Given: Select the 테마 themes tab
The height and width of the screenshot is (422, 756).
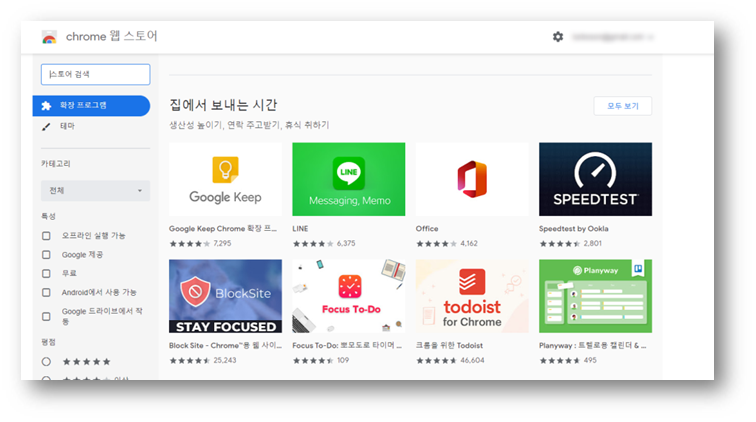Looking at the screenshot, I should point(67,126).
